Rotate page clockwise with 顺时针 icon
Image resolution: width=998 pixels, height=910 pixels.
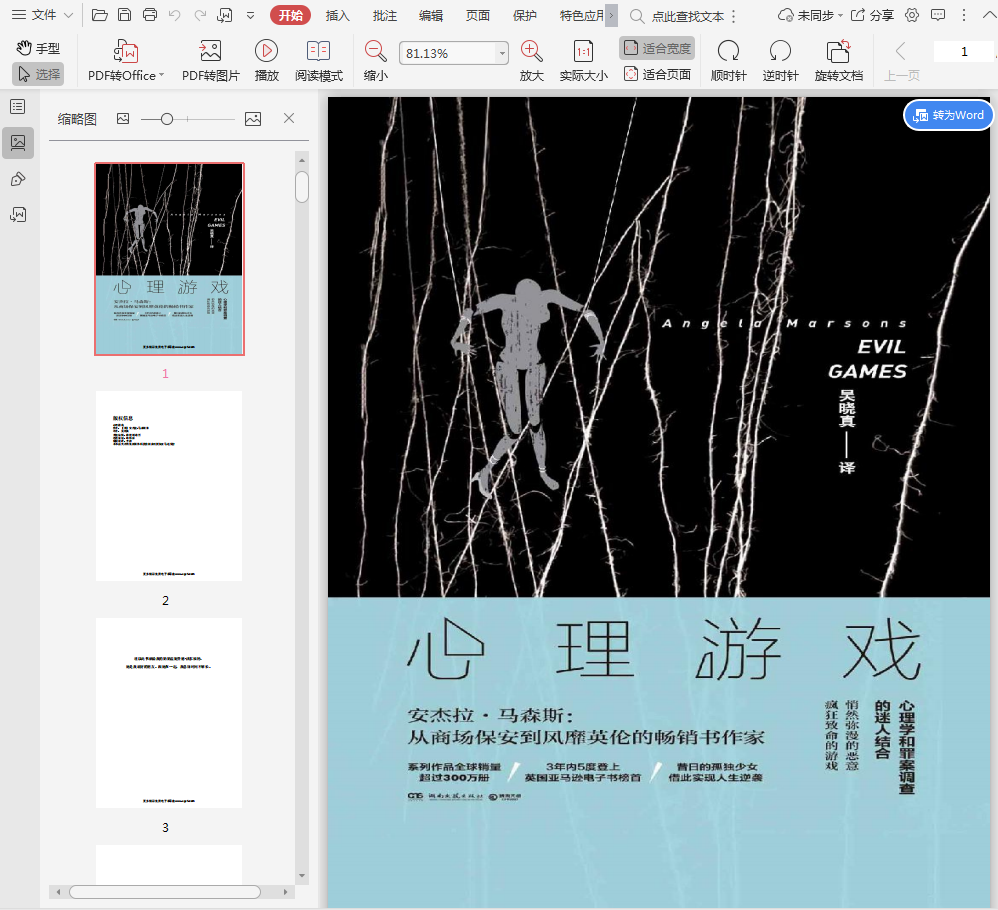coord(728,52)
